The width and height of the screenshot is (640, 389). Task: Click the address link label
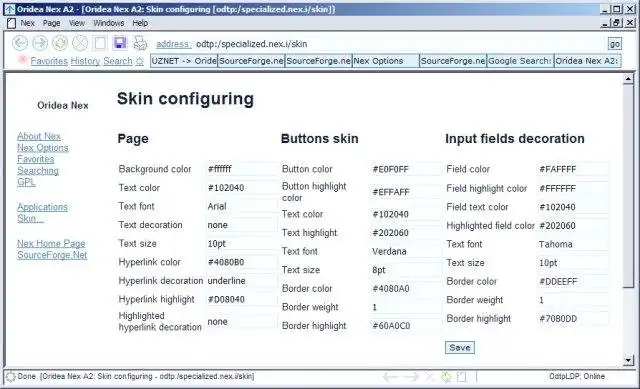click(173, 44)
